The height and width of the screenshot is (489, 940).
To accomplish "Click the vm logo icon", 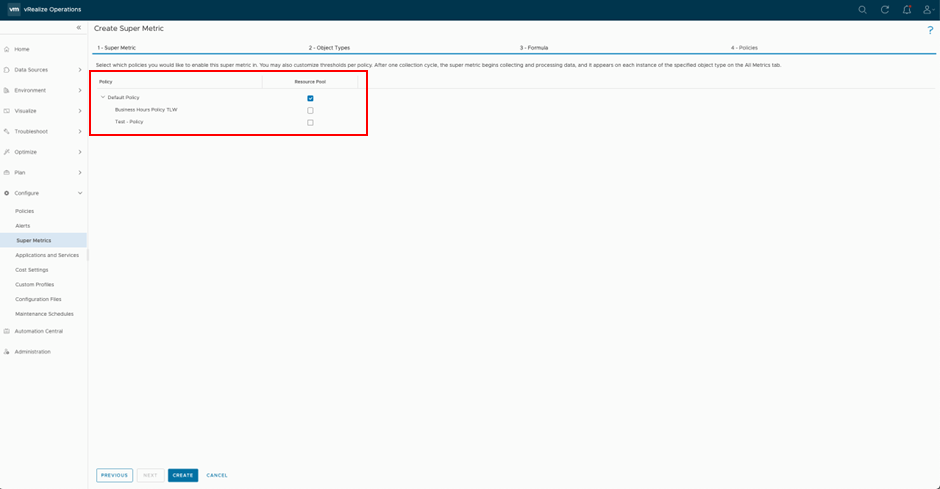I will pyautogui.click(x=13, y=10).
